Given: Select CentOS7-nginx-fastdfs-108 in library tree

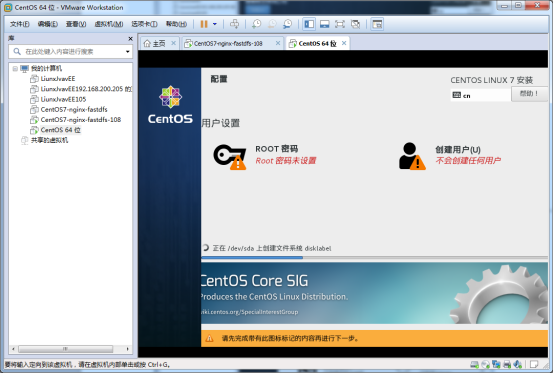Looking at the screenshot, I should coord(80,120).
